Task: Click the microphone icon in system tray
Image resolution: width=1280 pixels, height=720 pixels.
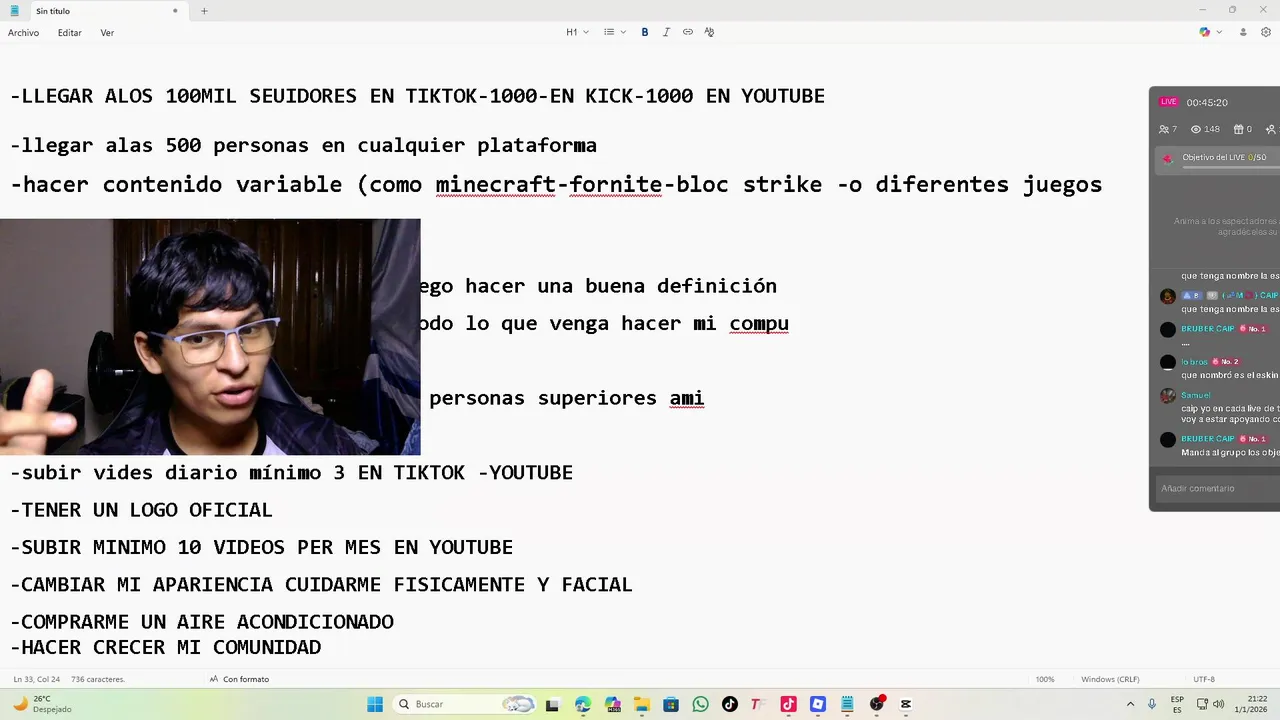Action: click(1152, 704)
